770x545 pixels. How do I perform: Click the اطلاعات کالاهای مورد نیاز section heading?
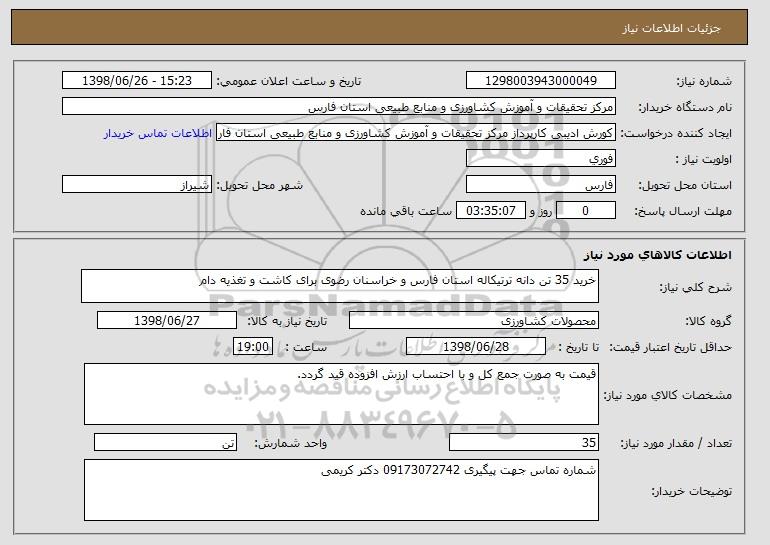point(658,255)
